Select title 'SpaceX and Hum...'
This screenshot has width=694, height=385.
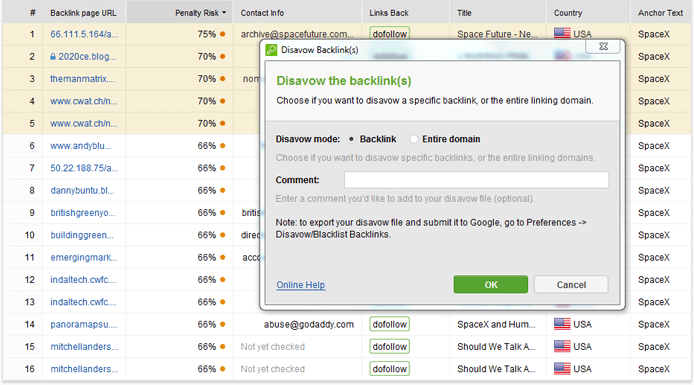click(x=496, y=324)
